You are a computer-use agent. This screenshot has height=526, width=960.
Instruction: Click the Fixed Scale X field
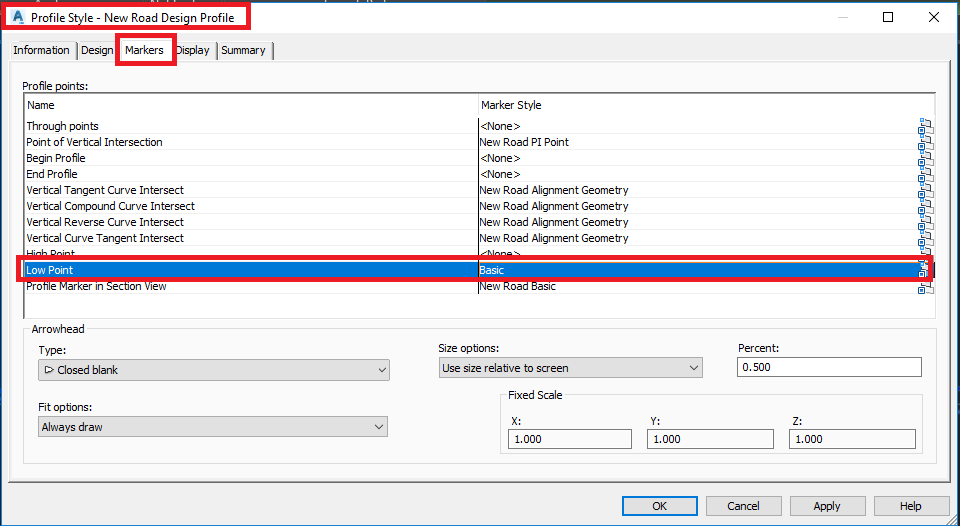click(x=569, y=439)
